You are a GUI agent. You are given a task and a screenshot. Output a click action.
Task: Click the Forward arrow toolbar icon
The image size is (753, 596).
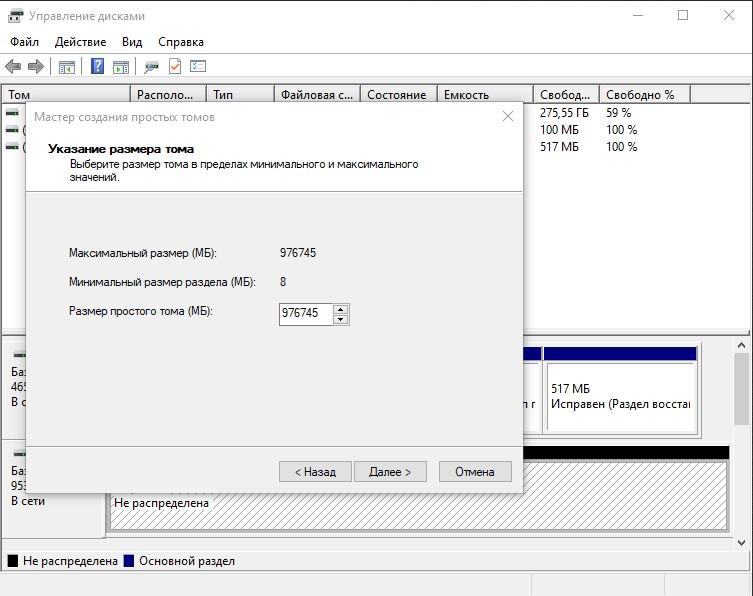click(x=36, y=66)
